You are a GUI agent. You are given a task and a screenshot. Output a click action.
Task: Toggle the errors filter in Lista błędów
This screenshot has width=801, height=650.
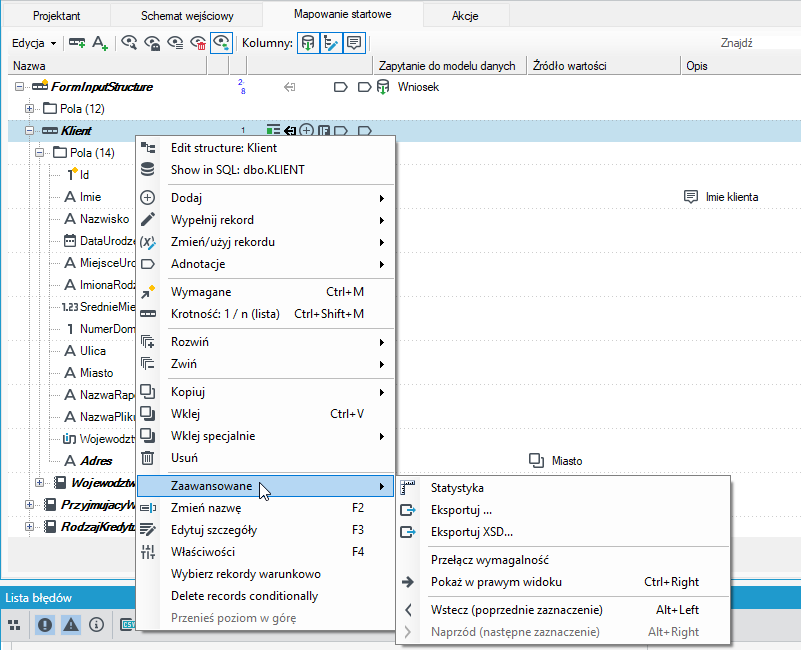click(x=45, y=624)
